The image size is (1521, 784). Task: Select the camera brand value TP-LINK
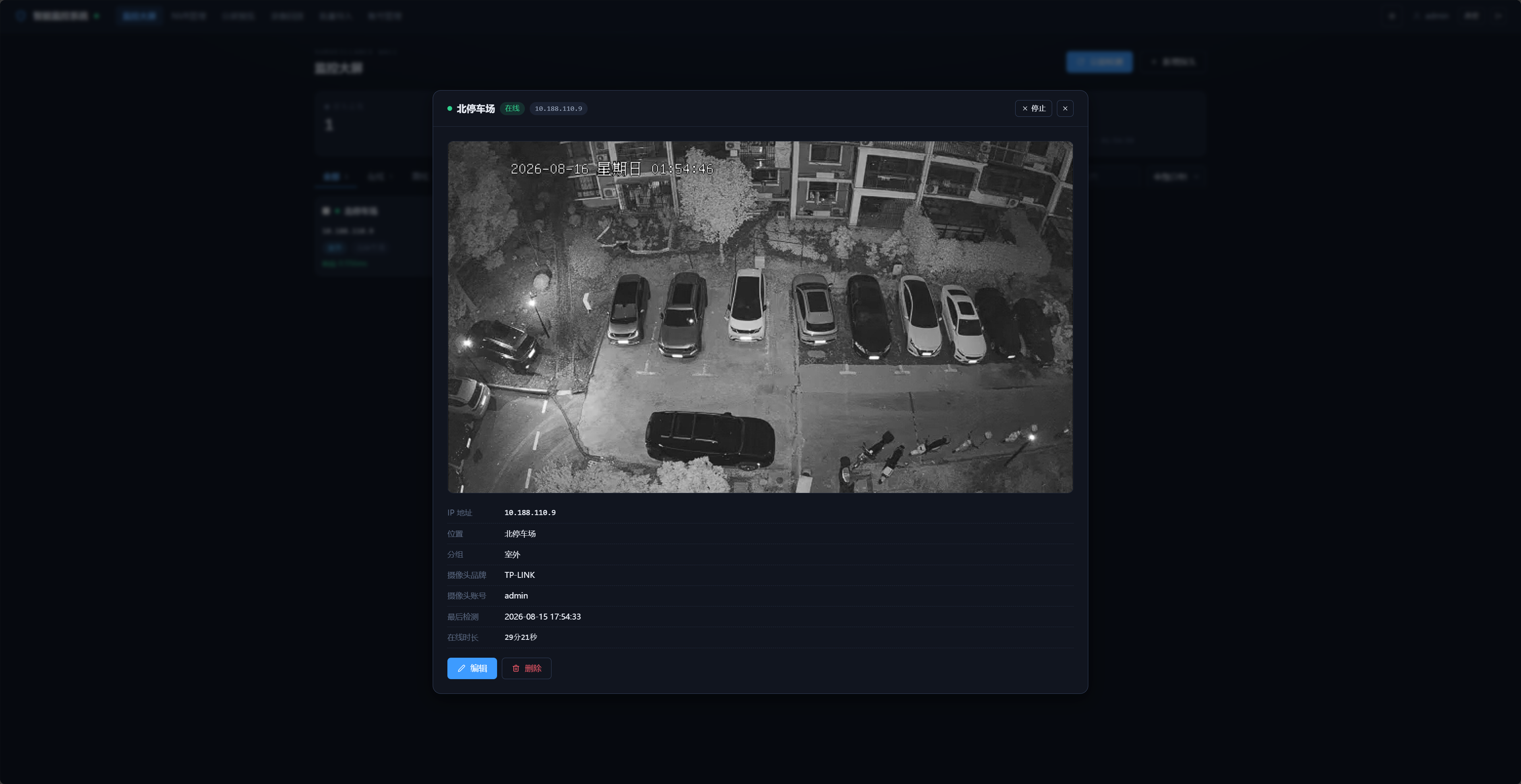coord(520,575)
